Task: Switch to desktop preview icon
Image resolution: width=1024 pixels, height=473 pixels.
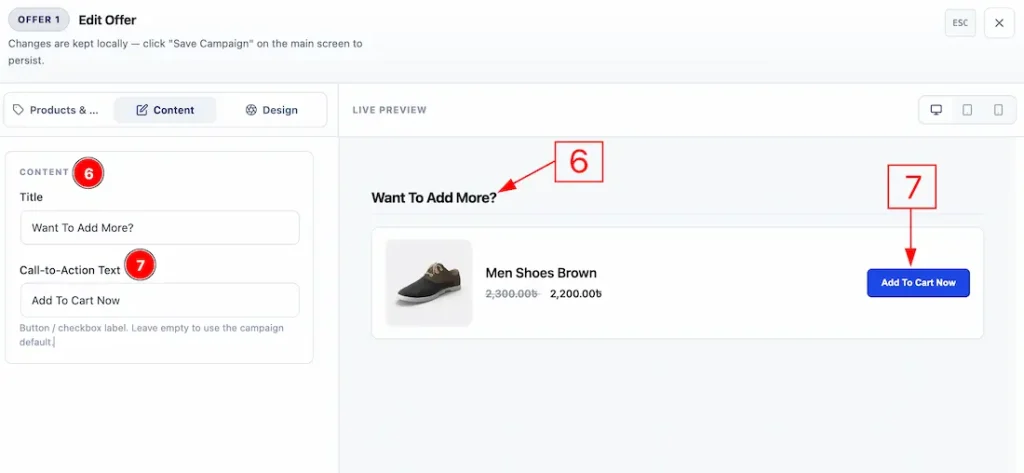Action: click(x=936, y=110)
